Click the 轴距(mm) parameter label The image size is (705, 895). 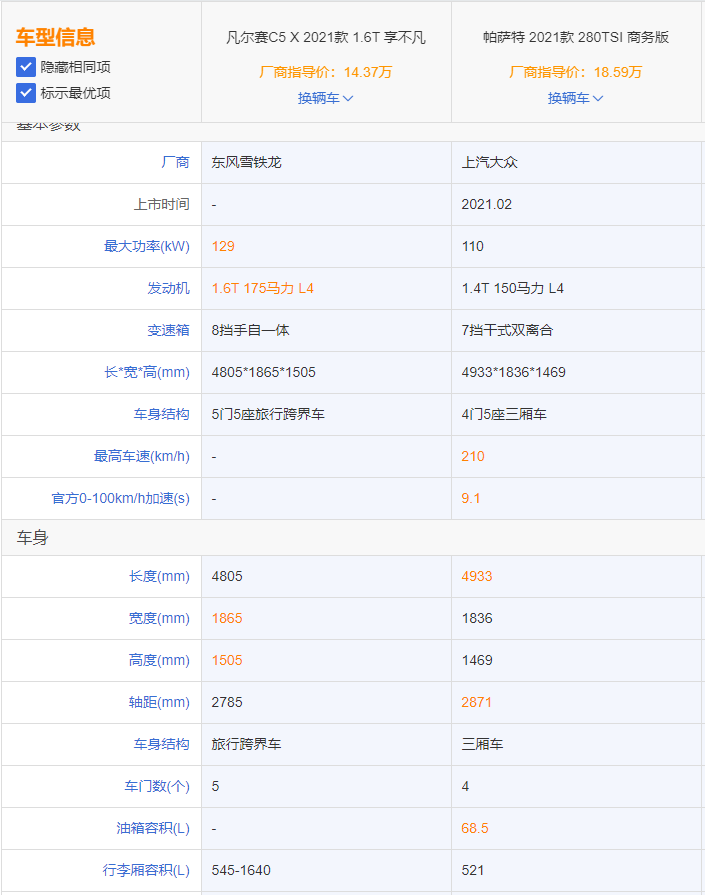coord(159,702)
